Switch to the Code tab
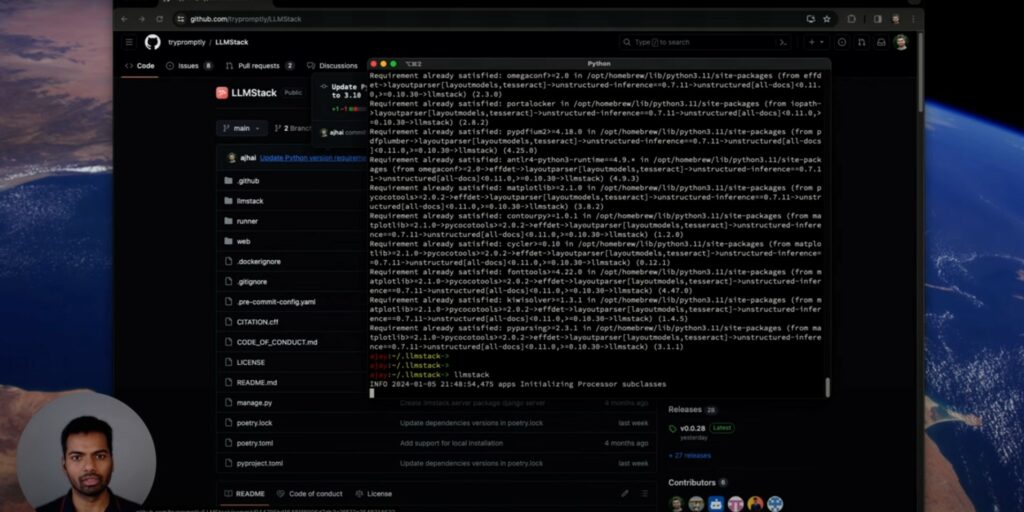The height and width of the screenshot is (512, 1024). pos(140,66)
